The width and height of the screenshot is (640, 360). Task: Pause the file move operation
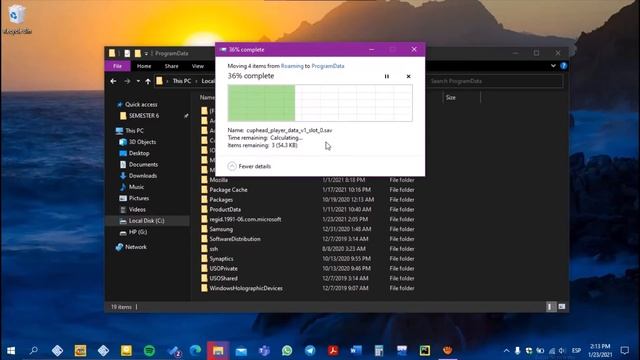387,76
